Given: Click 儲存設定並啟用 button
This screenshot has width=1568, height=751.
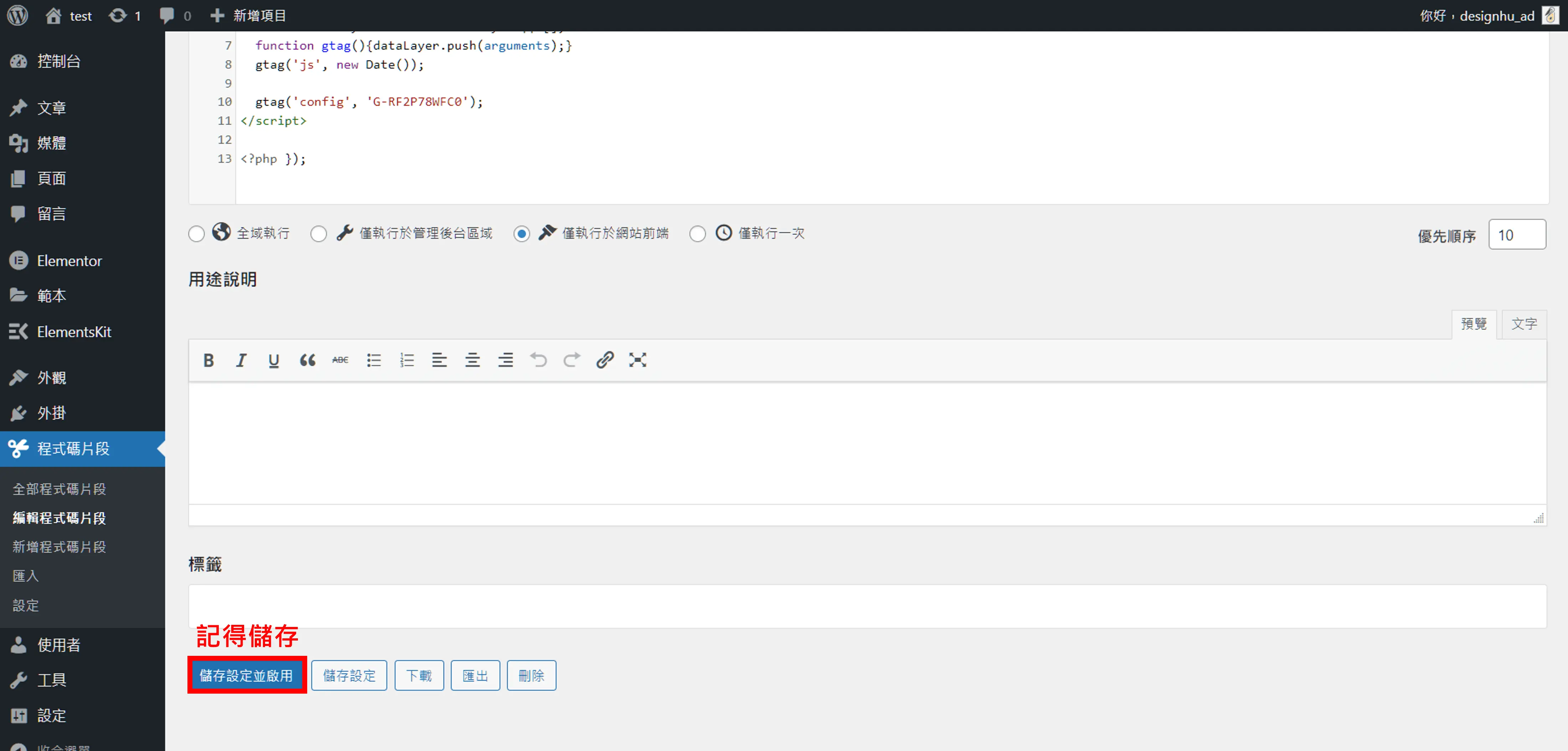Looking at the screenshot, I should pos(247,675).
